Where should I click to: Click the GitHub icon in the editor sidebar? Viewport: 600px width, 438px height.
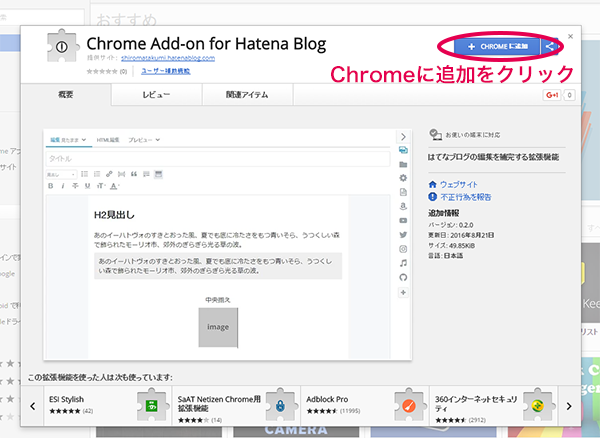tap(403, 277)
